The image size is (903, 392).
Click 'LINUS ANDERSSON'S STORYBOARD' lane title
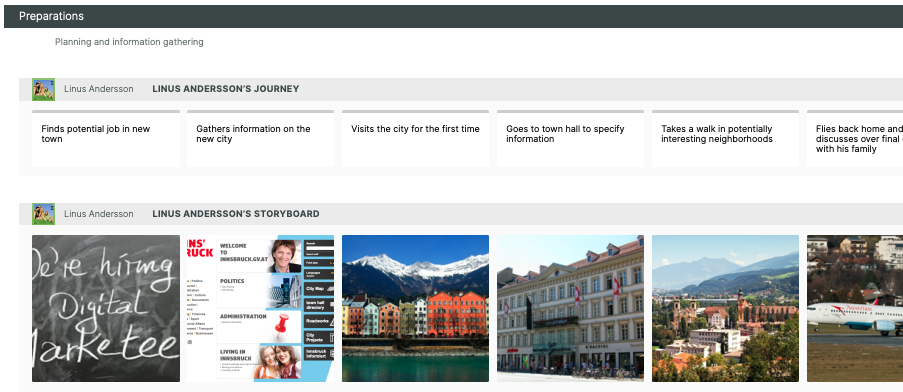236,214
